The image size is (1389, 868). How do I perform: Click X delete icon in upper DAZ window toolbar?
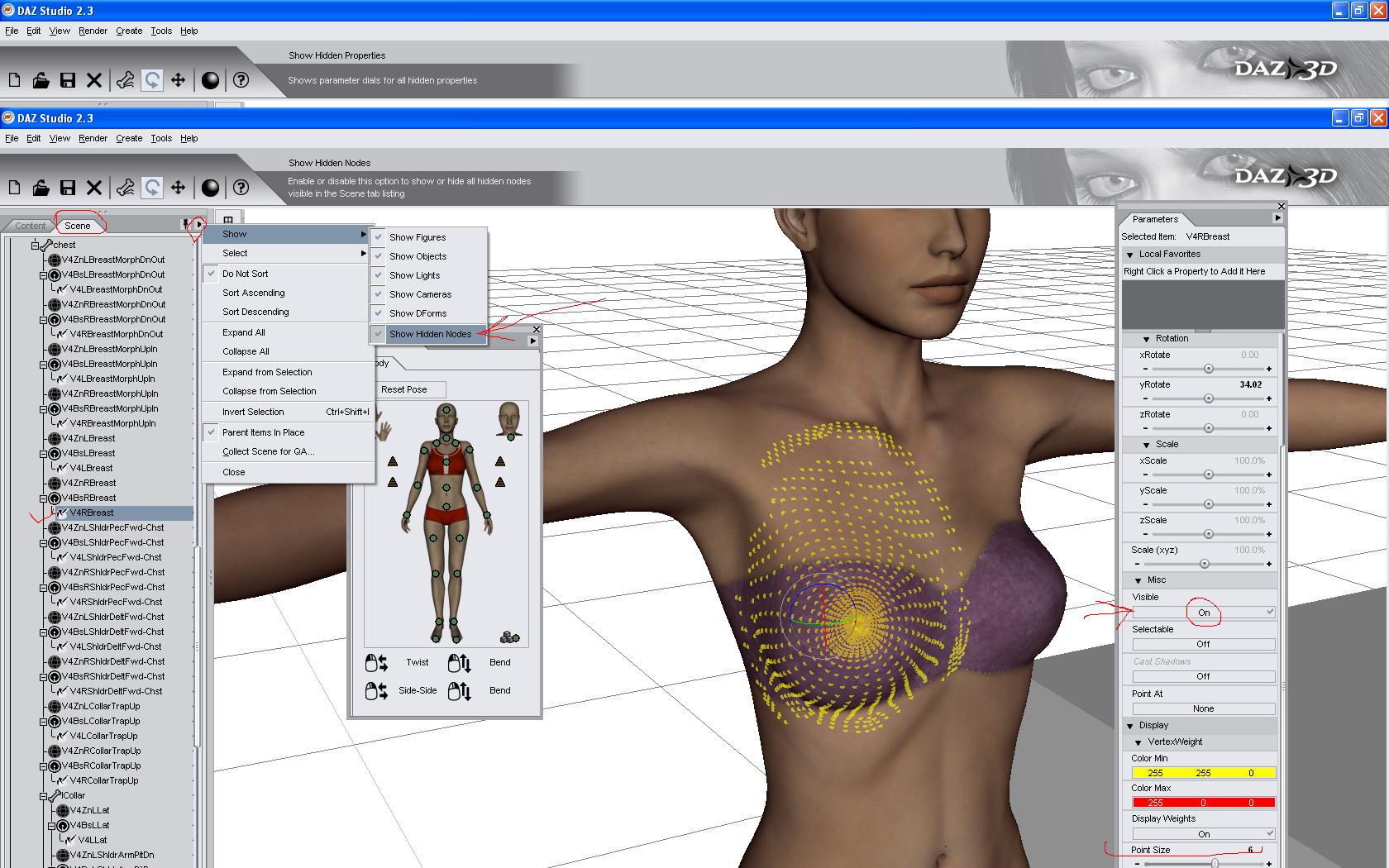coord(94,80)
